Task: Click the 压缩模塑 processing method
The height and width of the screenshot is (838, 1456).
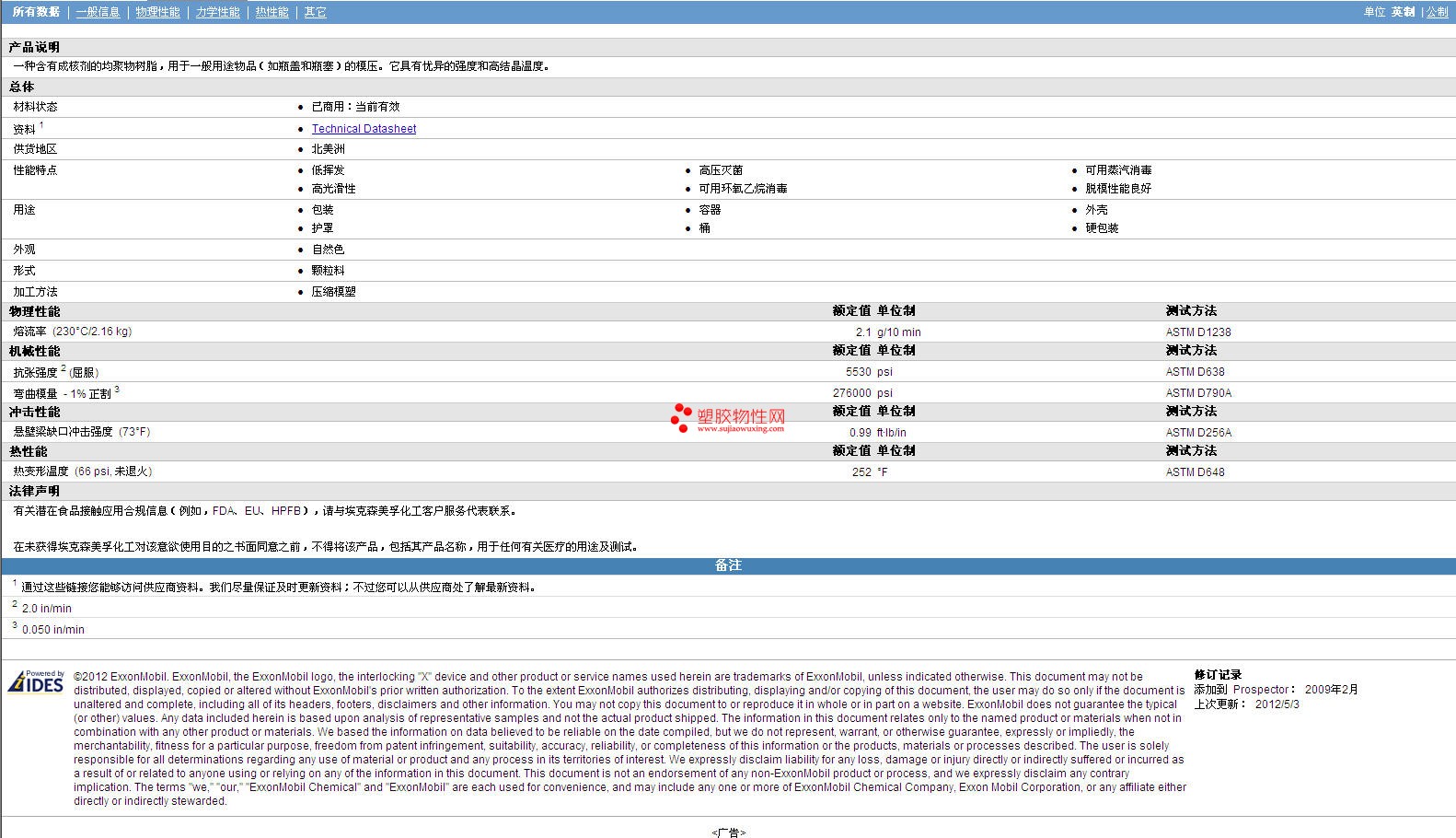Action: [x=333, y=292]
